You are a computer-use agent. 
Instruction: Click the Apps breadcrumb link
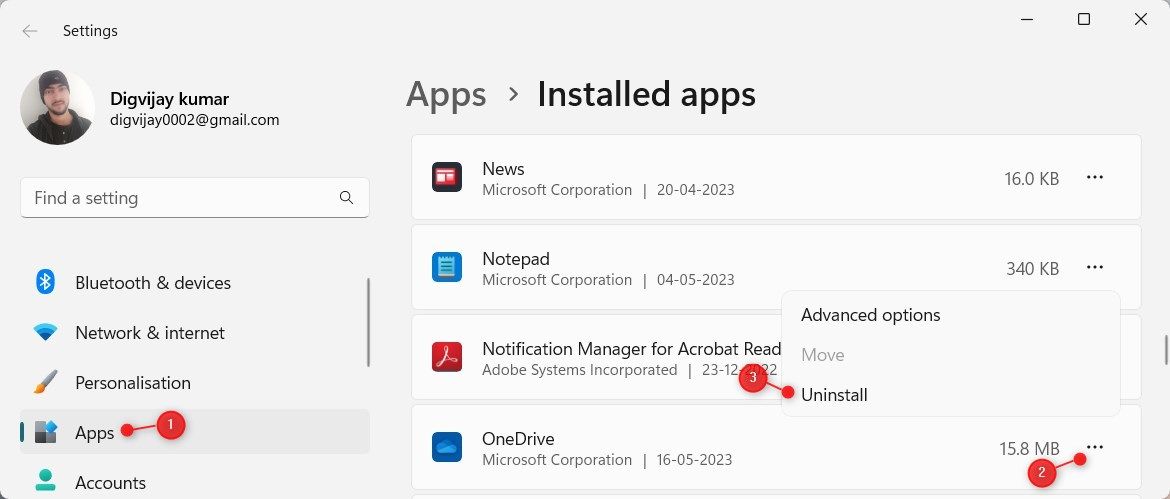[x=446, y=95]
